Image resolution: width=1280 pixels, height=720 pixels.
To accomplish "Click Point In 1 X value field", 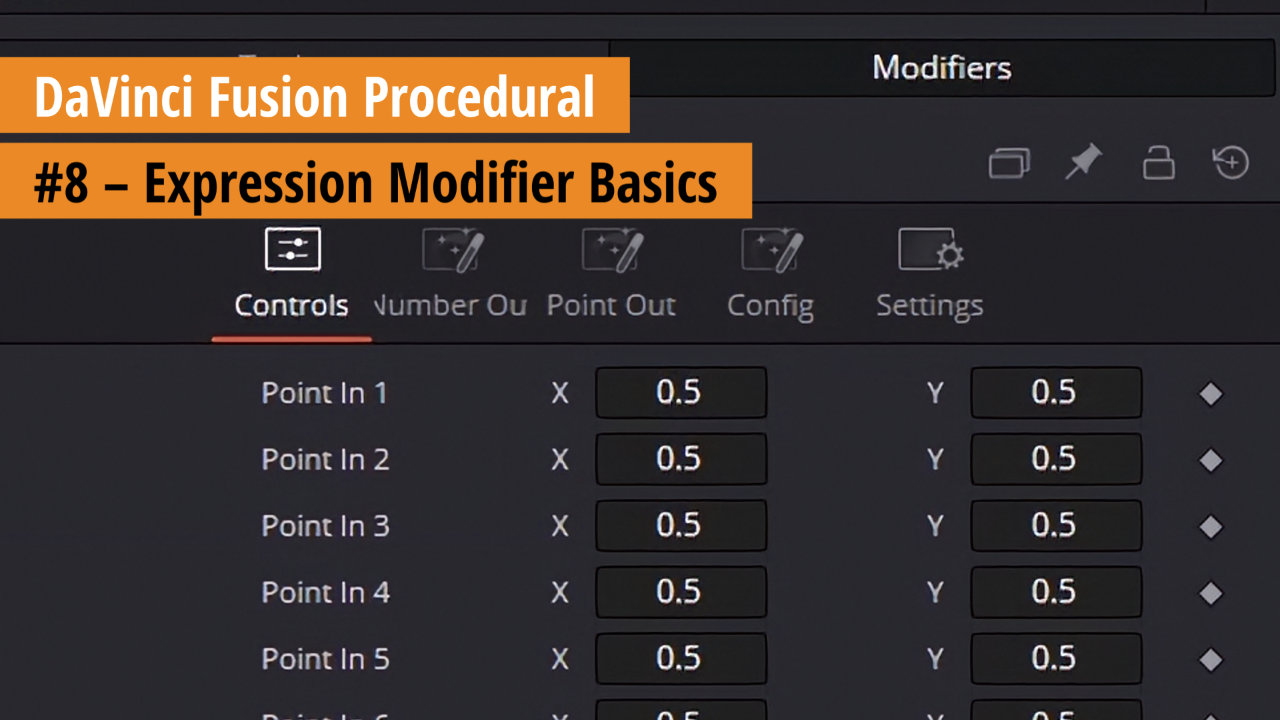I will coord(681,393).
